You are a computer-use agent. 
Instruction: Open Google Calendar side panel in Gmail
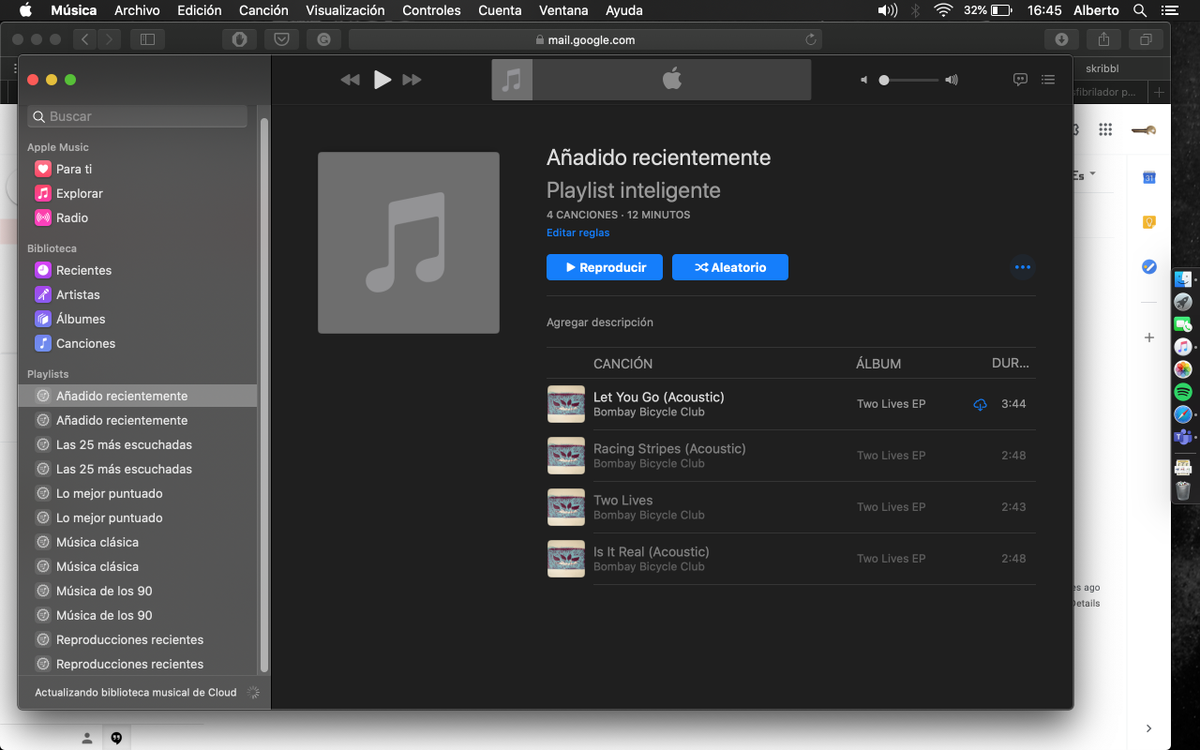click(1150, 177)
